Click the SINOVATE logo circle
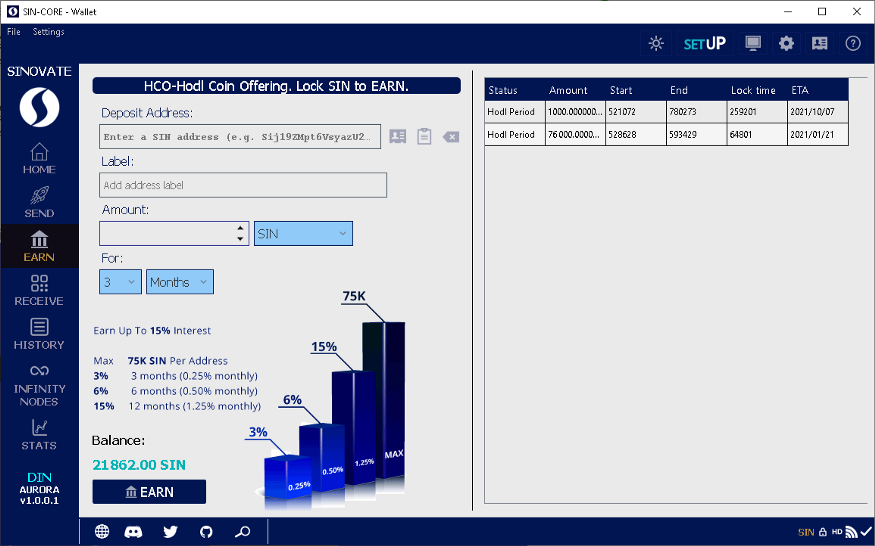The image size is (875, 546). [39, 107]
